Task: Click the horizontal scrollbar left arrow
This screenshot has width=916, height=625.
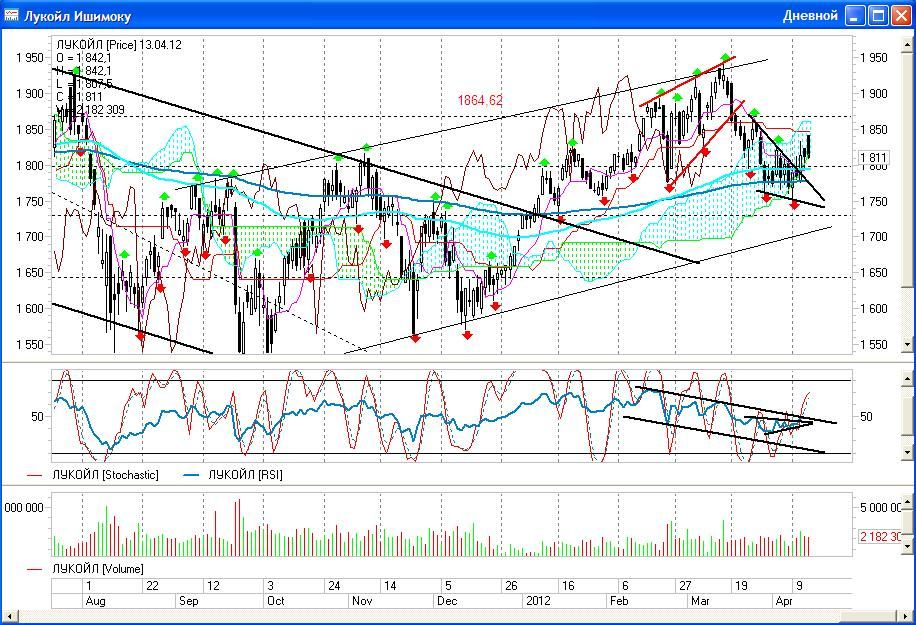Action: point(9,615)
